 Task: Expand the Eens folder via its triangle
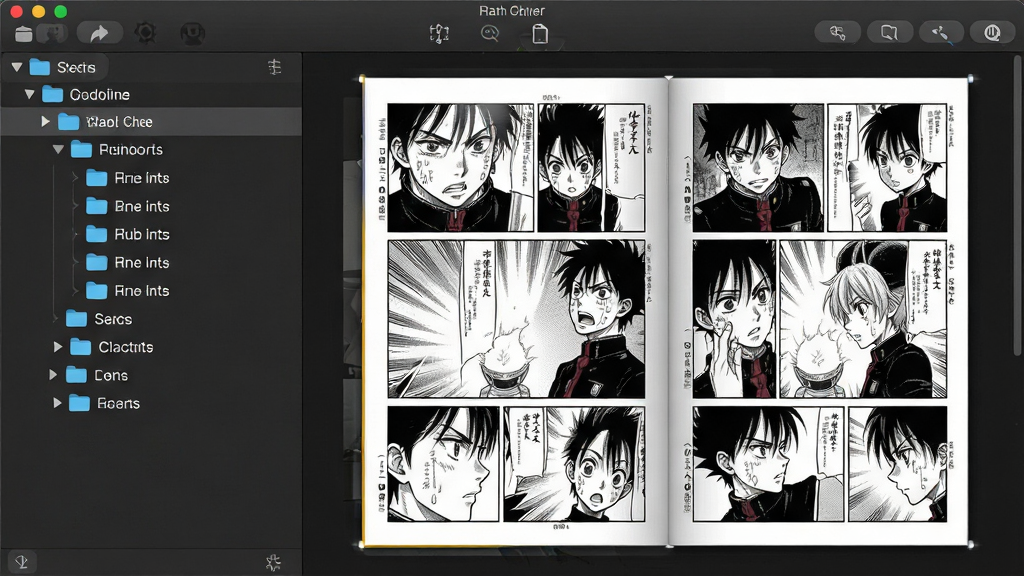coord(53,375)
